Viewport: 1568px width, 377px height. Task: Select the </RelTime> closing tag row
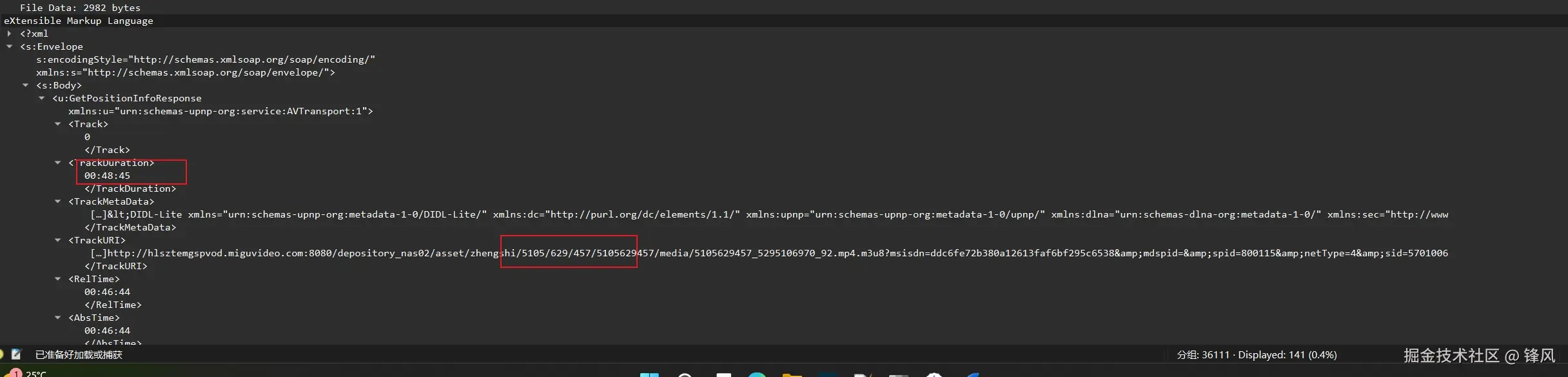coord(113,305)
